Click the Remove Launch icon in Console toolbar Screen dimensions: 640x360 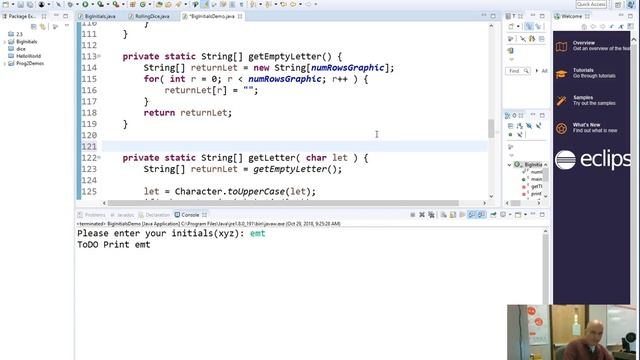422,215
